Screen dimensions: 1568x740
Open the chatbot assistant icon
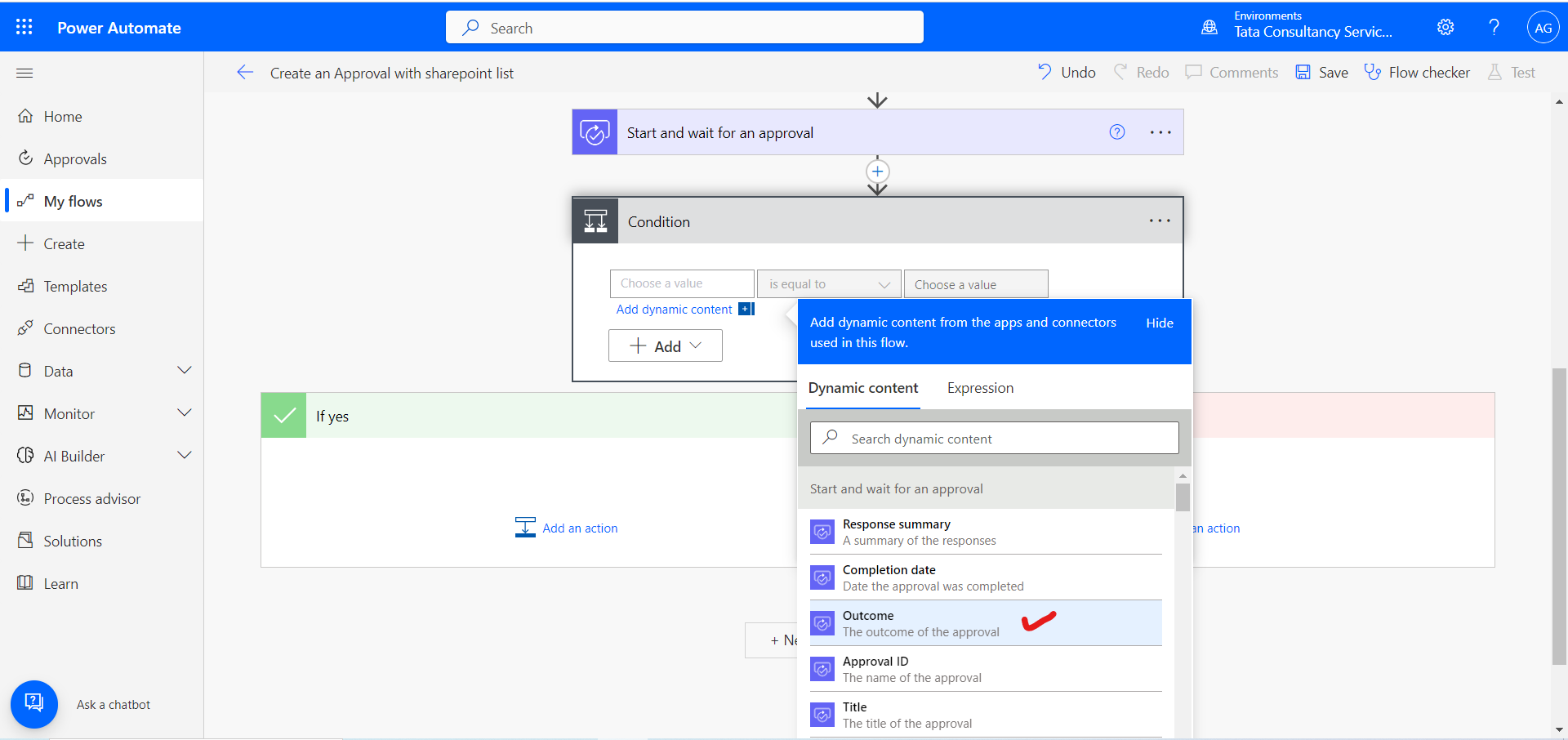click(x=33, y=703)
